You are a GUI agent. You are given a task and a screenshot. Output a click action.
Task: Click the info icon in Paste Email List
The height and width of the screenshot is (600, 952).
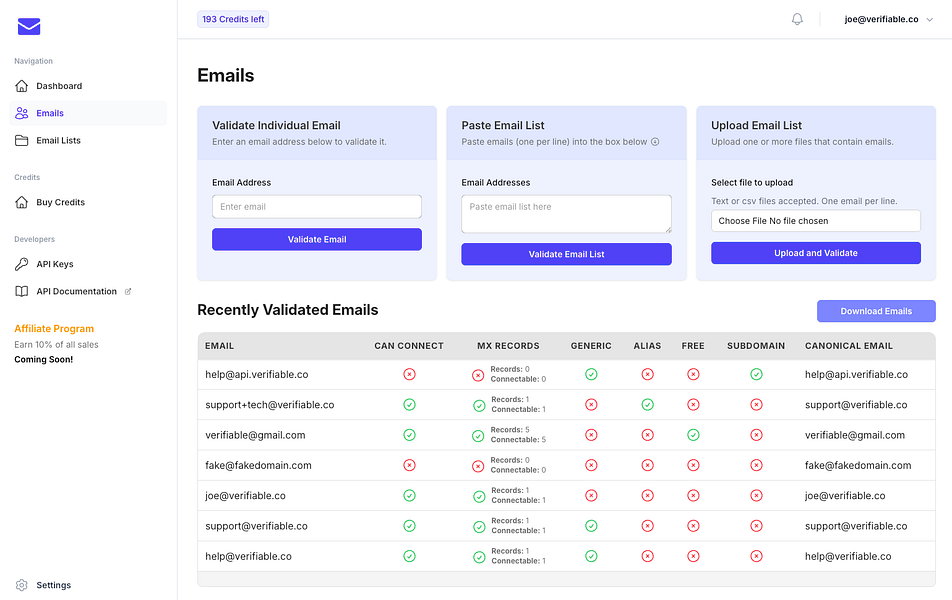pos(656,142)
